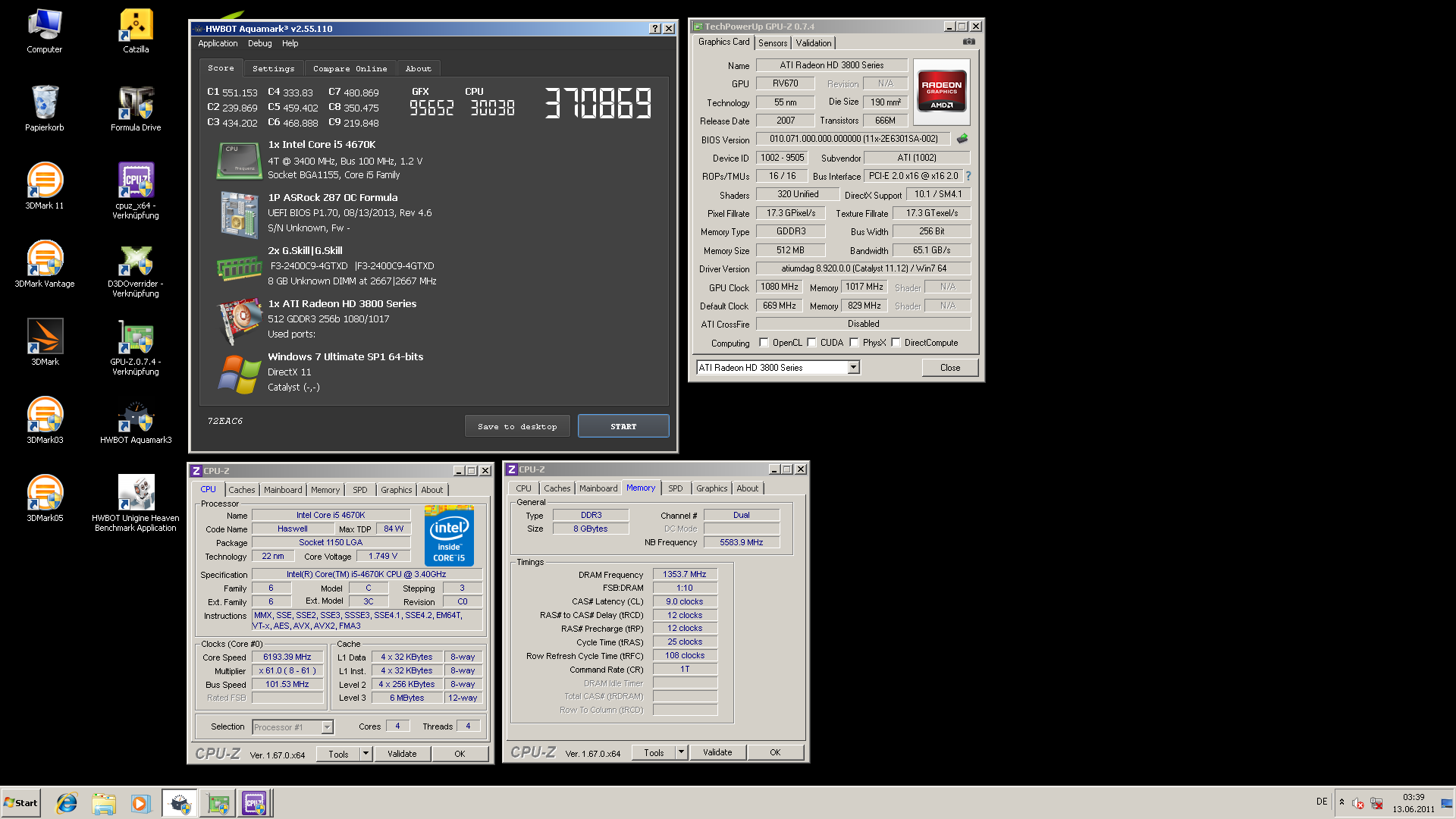The height and width of the screenshot is (819, 1456).
Task: Open the Application menu in Aquamark
Action: click(218, 44)
